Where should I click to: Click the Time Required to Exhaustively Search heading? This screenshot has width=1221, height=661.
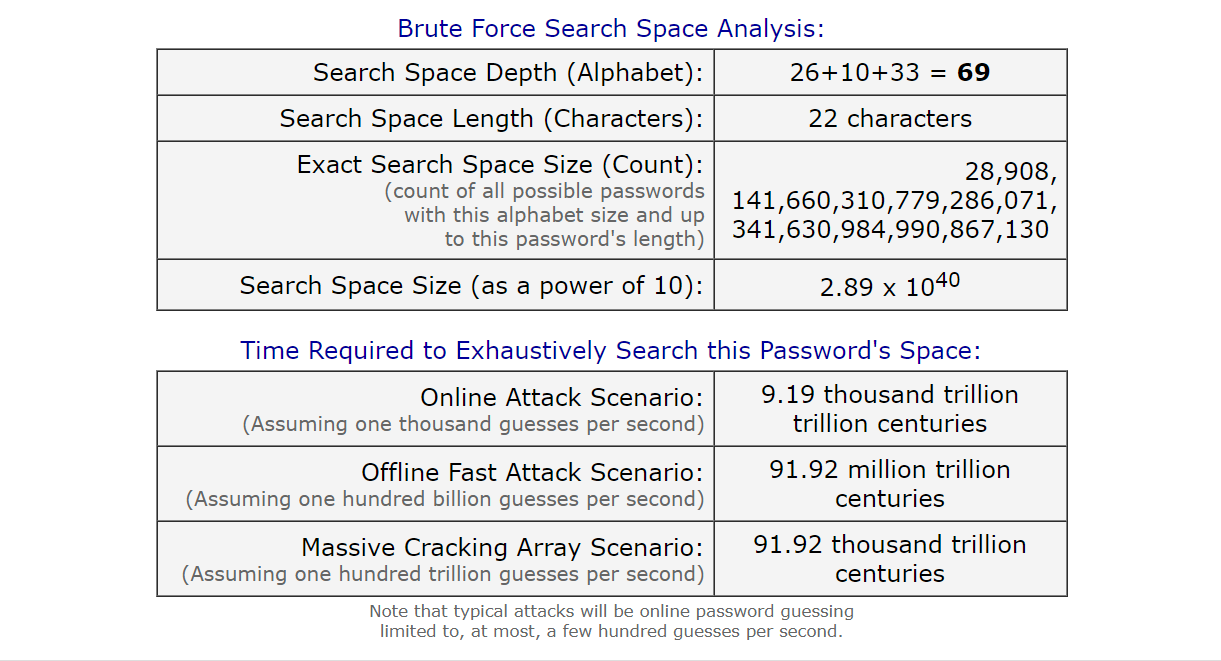[610, 350]
